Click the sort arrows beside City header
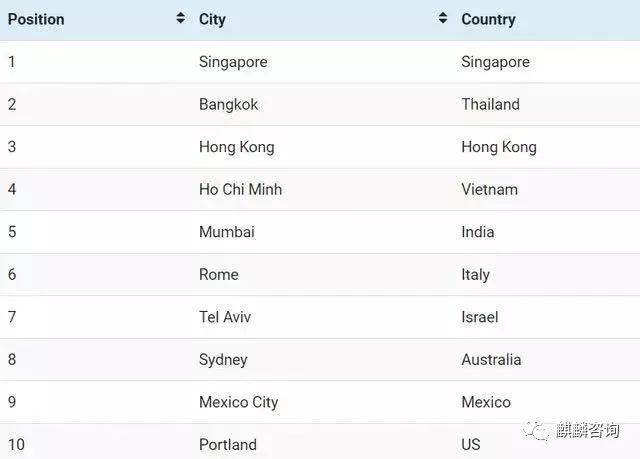Viewport: 640px width, 459px height. click(x=443, y=19)
